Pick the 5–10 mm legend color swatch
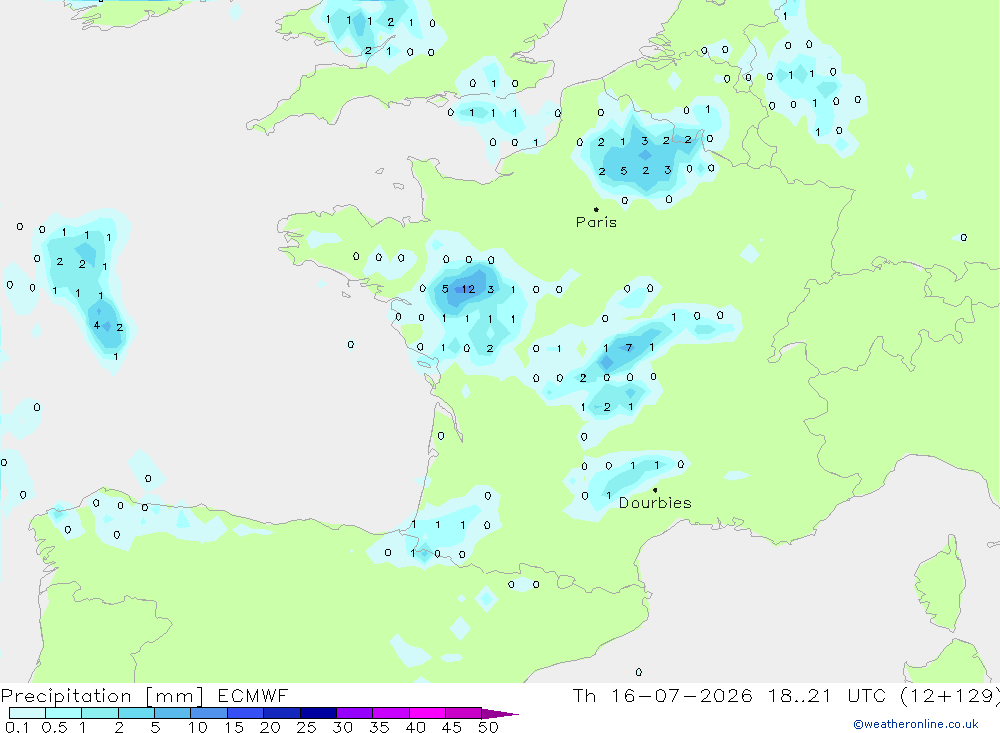Image resolution: width=1000 pixels, height=733 pixels. point(172,713)
